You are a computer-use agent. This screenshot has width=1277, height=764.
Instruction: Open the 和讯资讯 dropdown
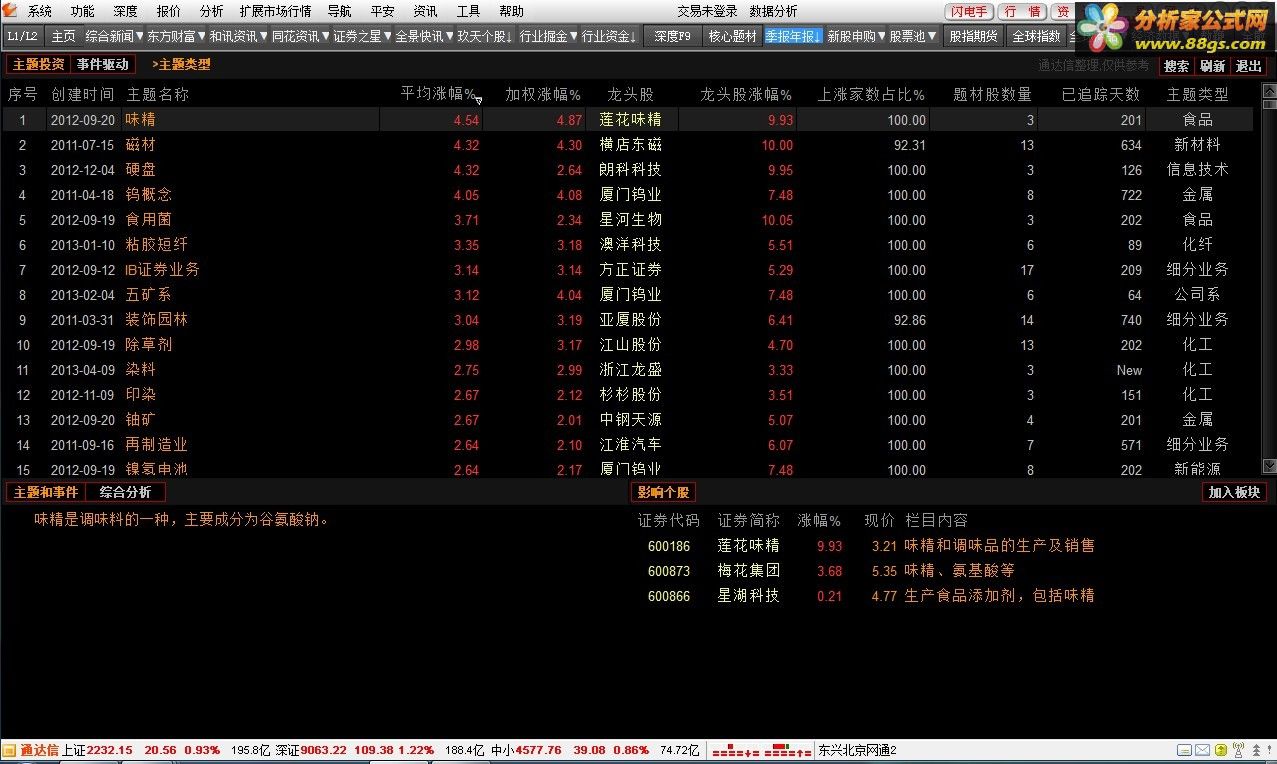click(x=238, y=36)
